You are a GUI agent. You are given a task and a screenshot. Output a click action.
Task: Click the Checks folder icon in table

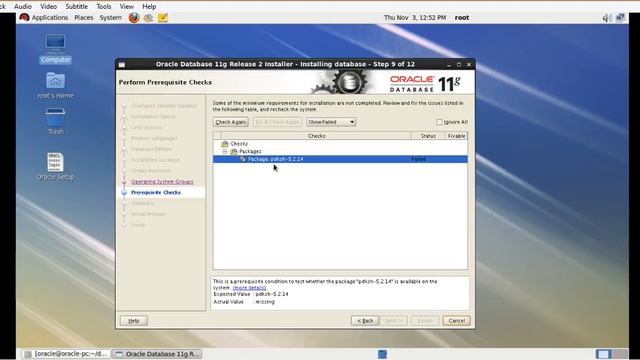(x=224, y=144)
